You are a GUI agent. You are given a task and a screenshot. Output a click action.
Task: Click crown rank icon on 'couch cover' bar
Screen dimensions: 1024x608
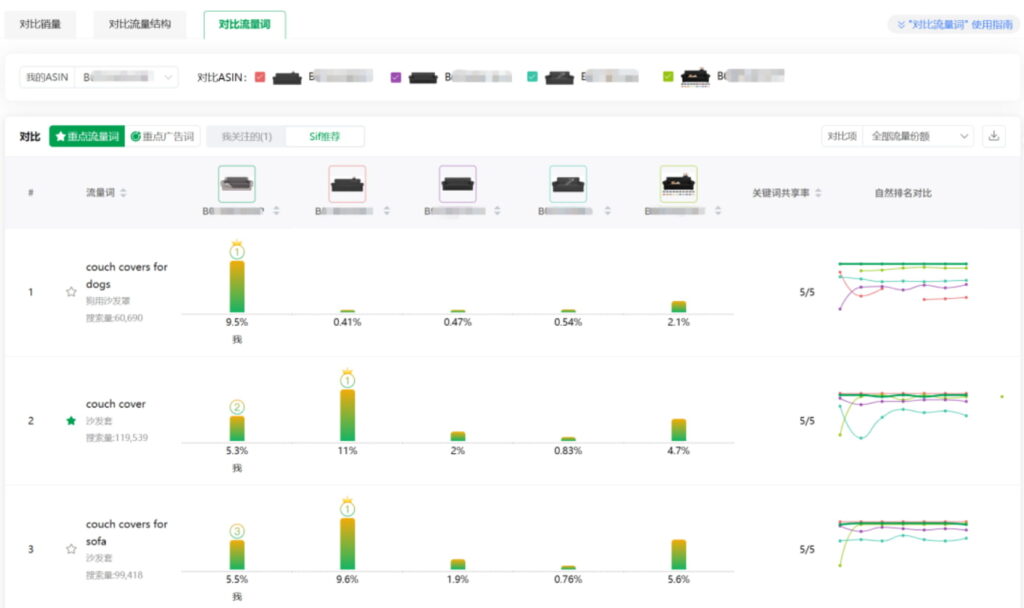coord(347,379)
